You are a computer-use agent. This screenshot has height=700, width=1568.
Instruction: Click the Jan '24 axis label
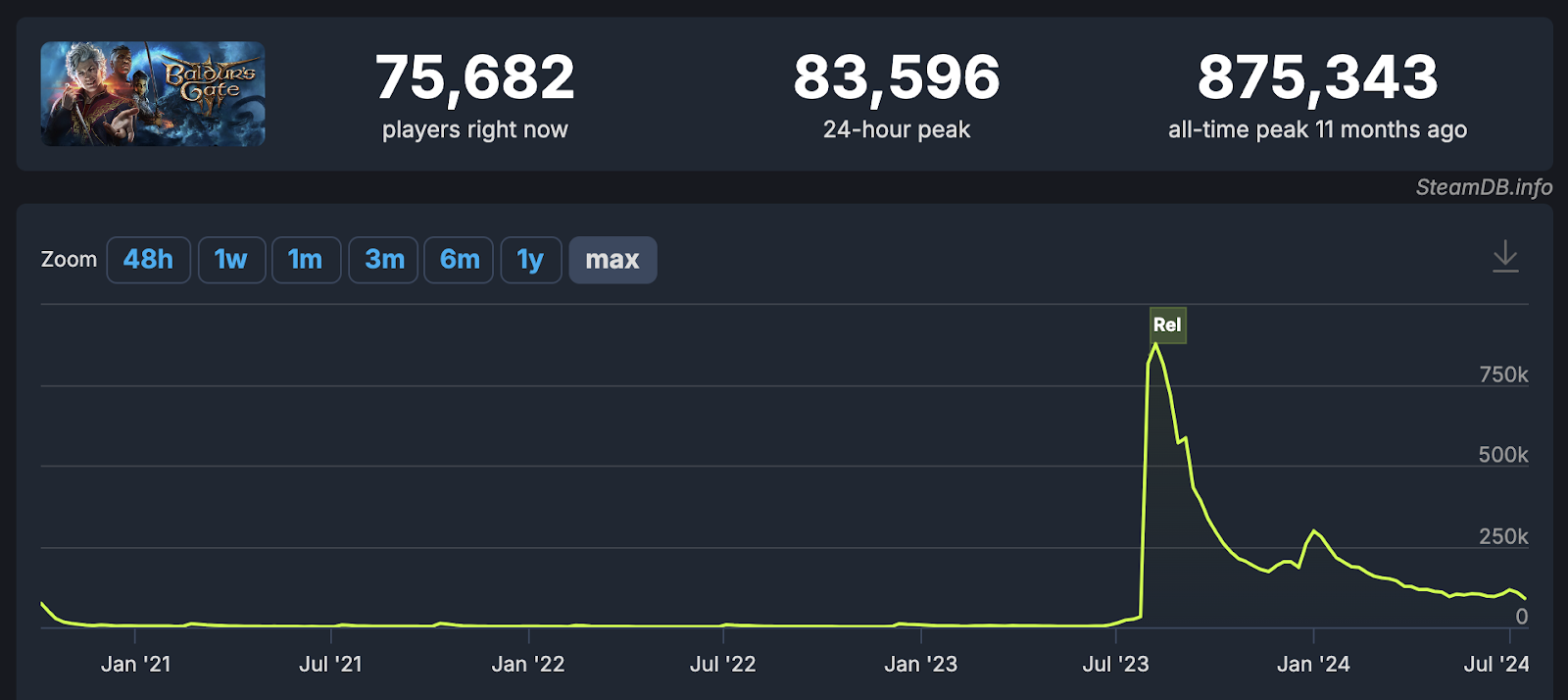1313,664
